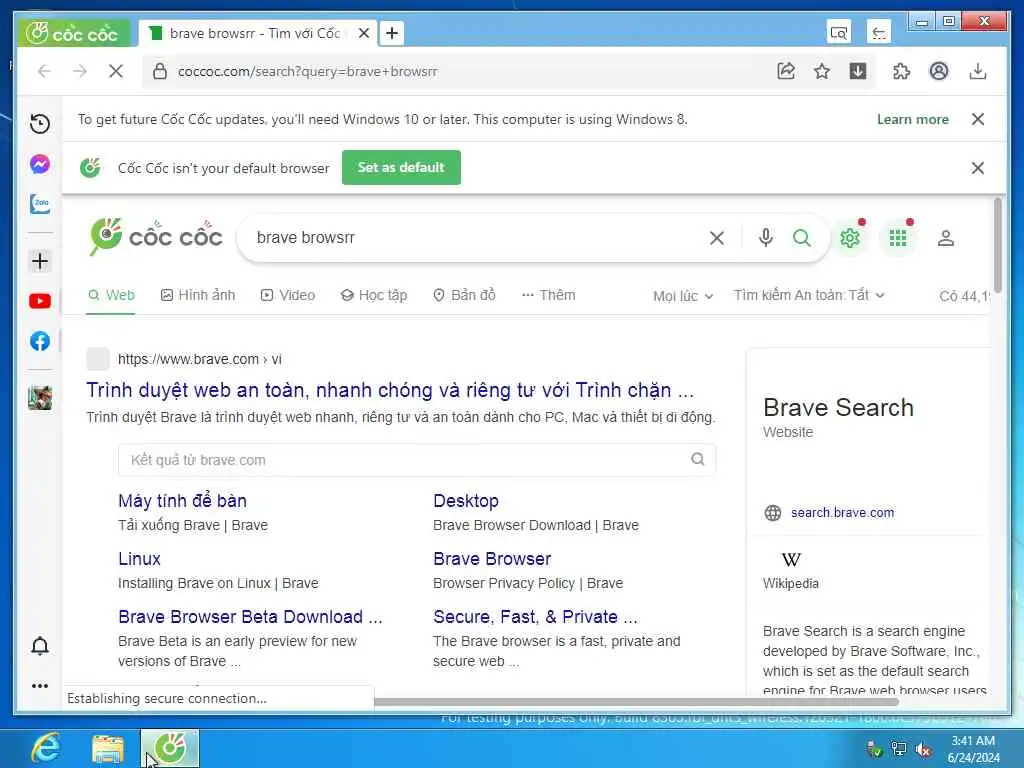The height and width of the screenshot is (768, 1024).
Task: View site security lock info
Action: click(160, 71)
